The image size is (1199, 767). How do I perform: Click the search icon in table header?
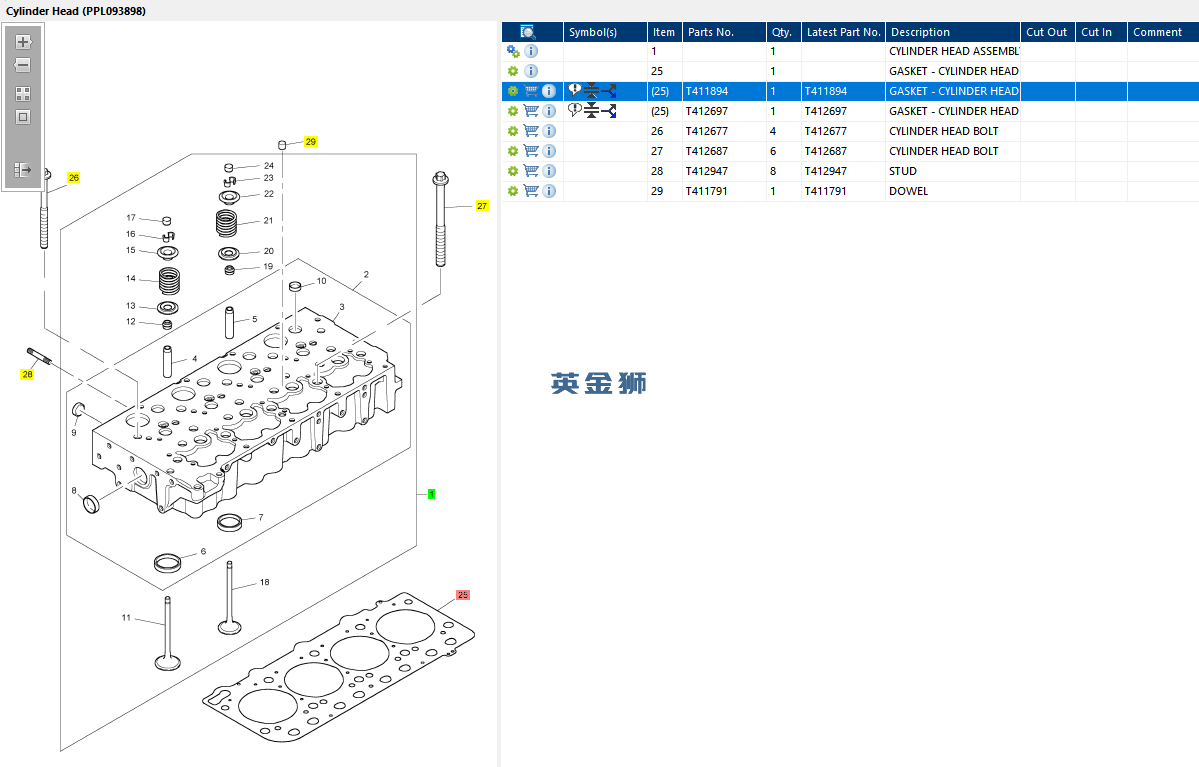coord(528,32)
